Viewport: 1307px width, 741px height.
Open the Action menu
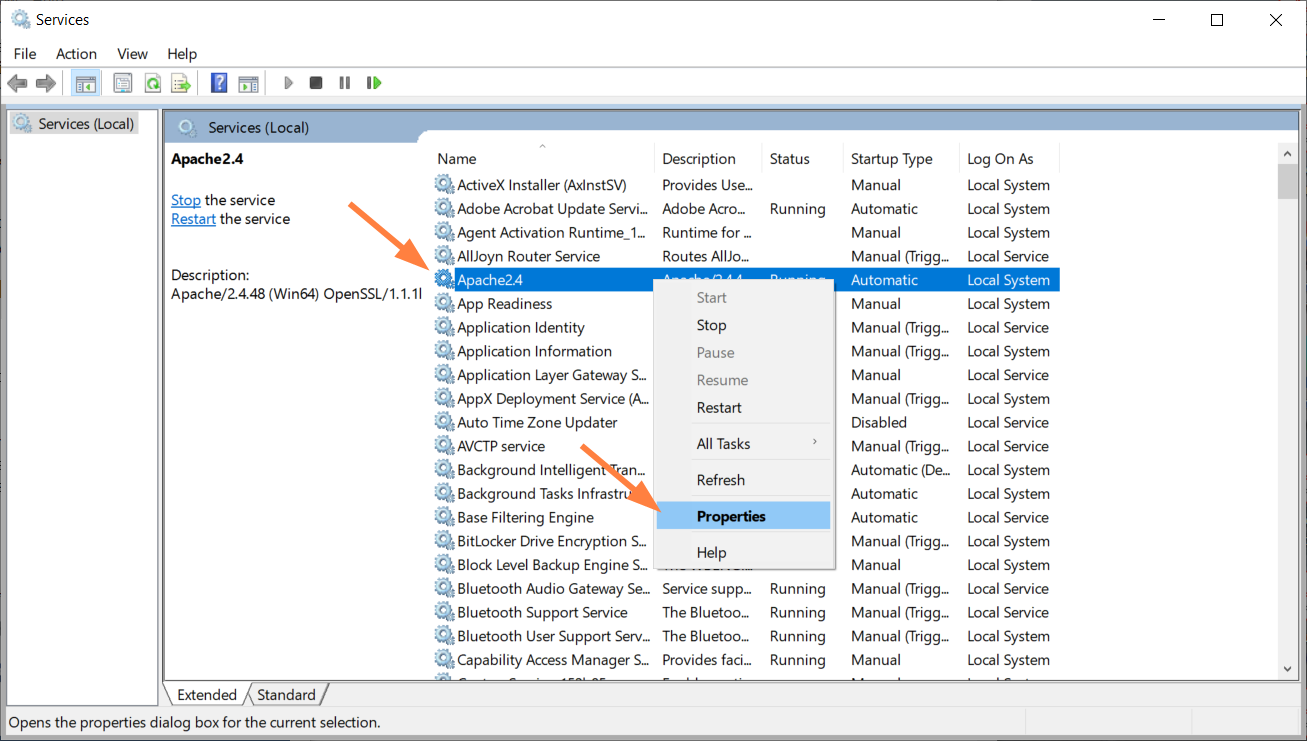(x=76, y=54)
